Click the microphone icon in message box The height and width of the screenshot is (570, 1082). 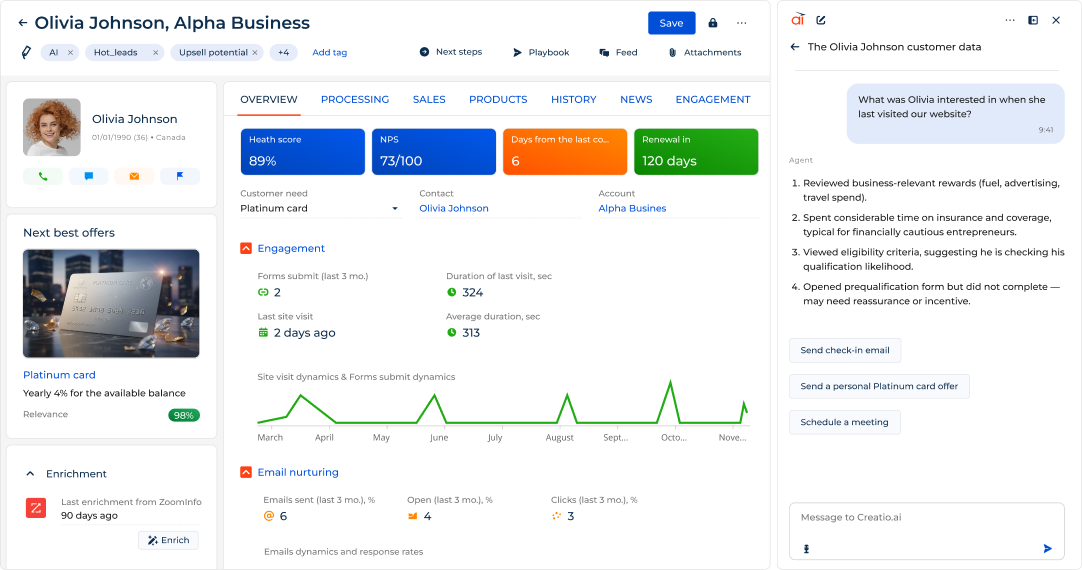pyautogui.click(x=805, y=548)
